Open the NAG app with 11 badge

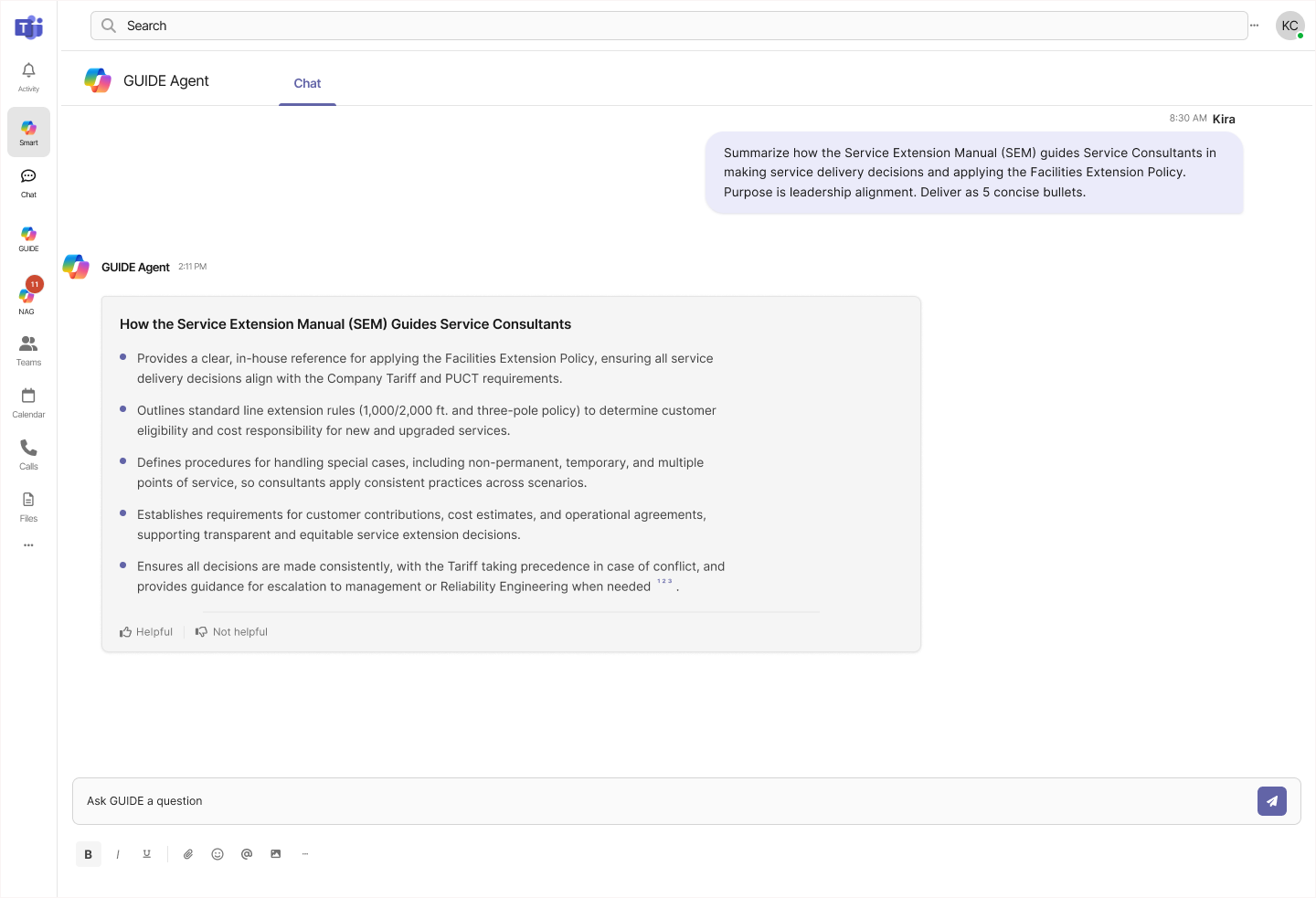click(x=28, y=296)
